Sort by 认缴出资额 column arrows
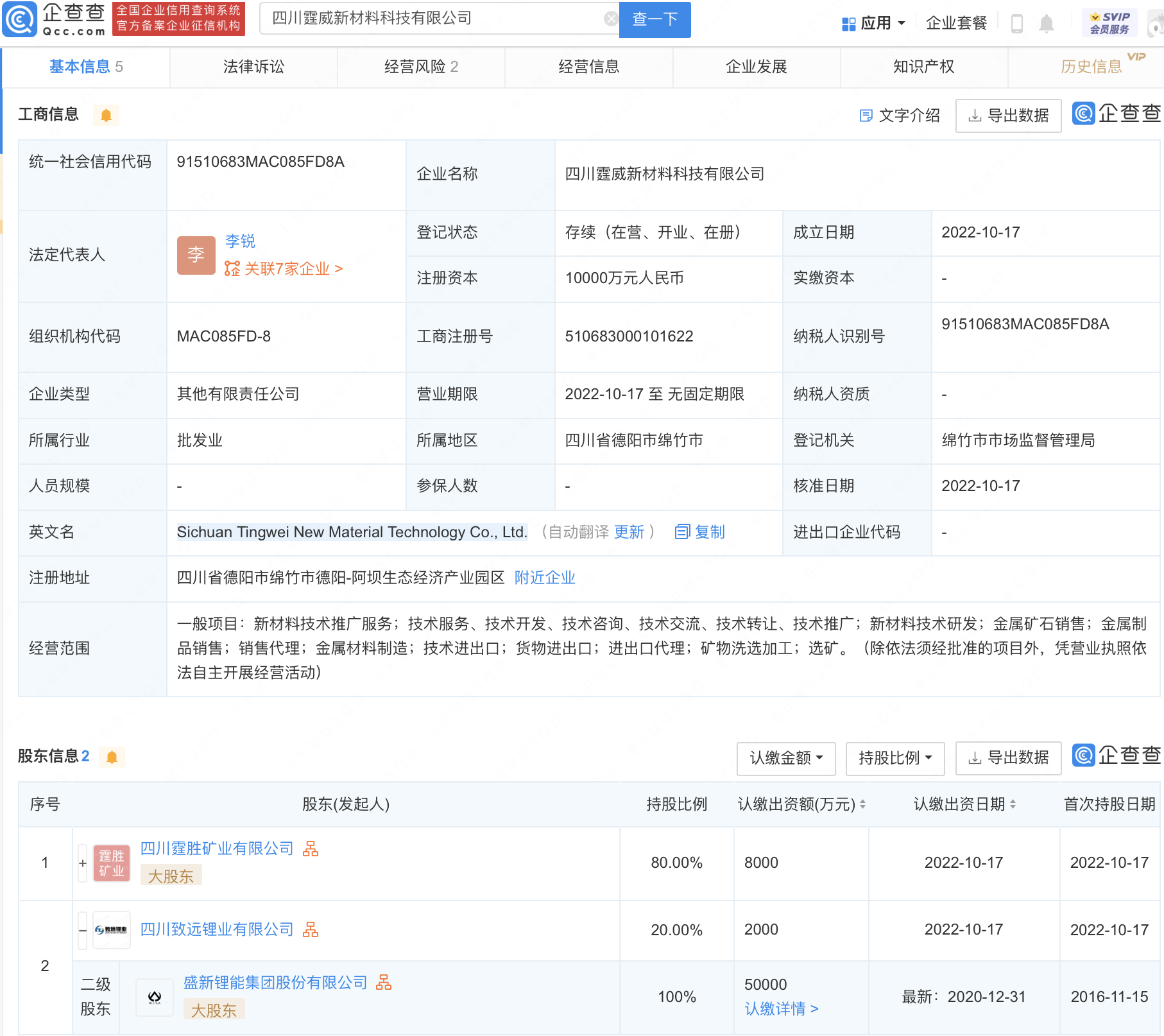Image resolution: width=1164 pixels, height=1036 pixels. coord(862,804)
